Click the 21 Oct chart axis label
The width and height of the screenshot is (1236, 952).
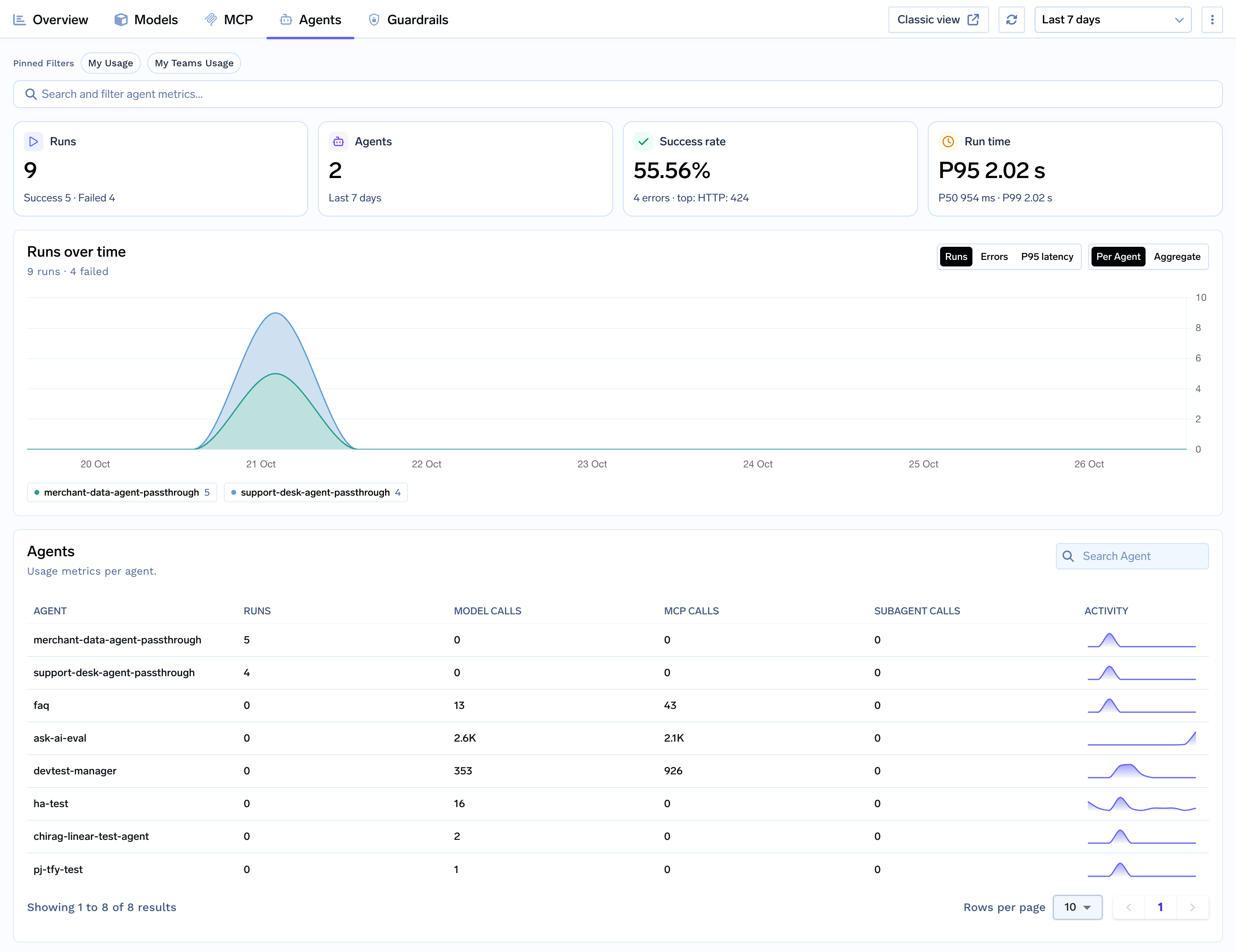(x=260, y=464)
